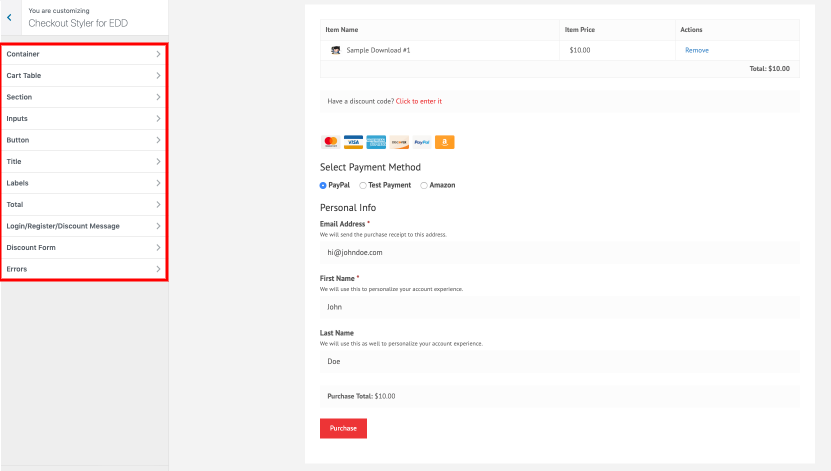This screenshot has height=471, width=831.
Task: Expand the Total panel chevron
Action: [158, 205]
